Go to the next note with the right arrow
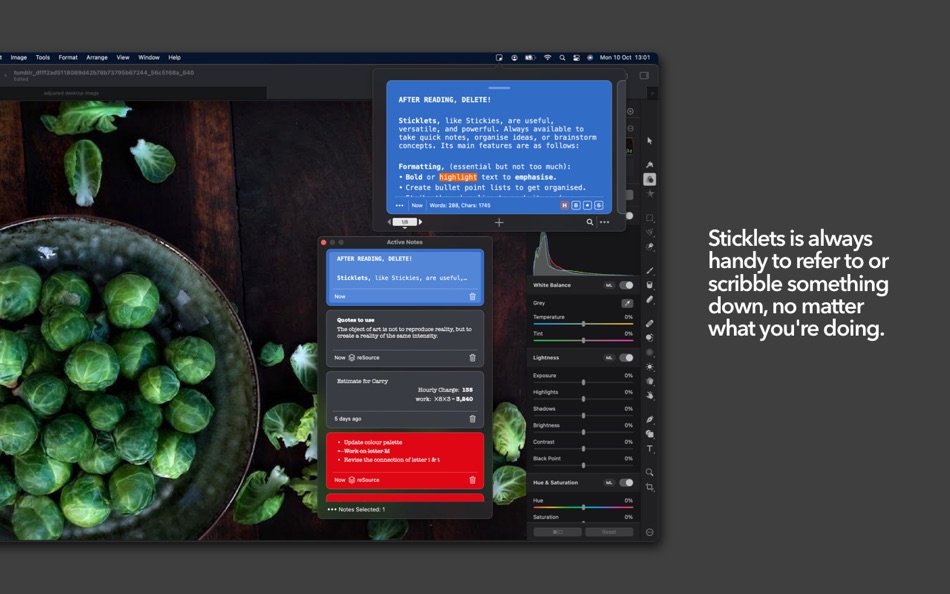950x594 pixels. point(420,222)
